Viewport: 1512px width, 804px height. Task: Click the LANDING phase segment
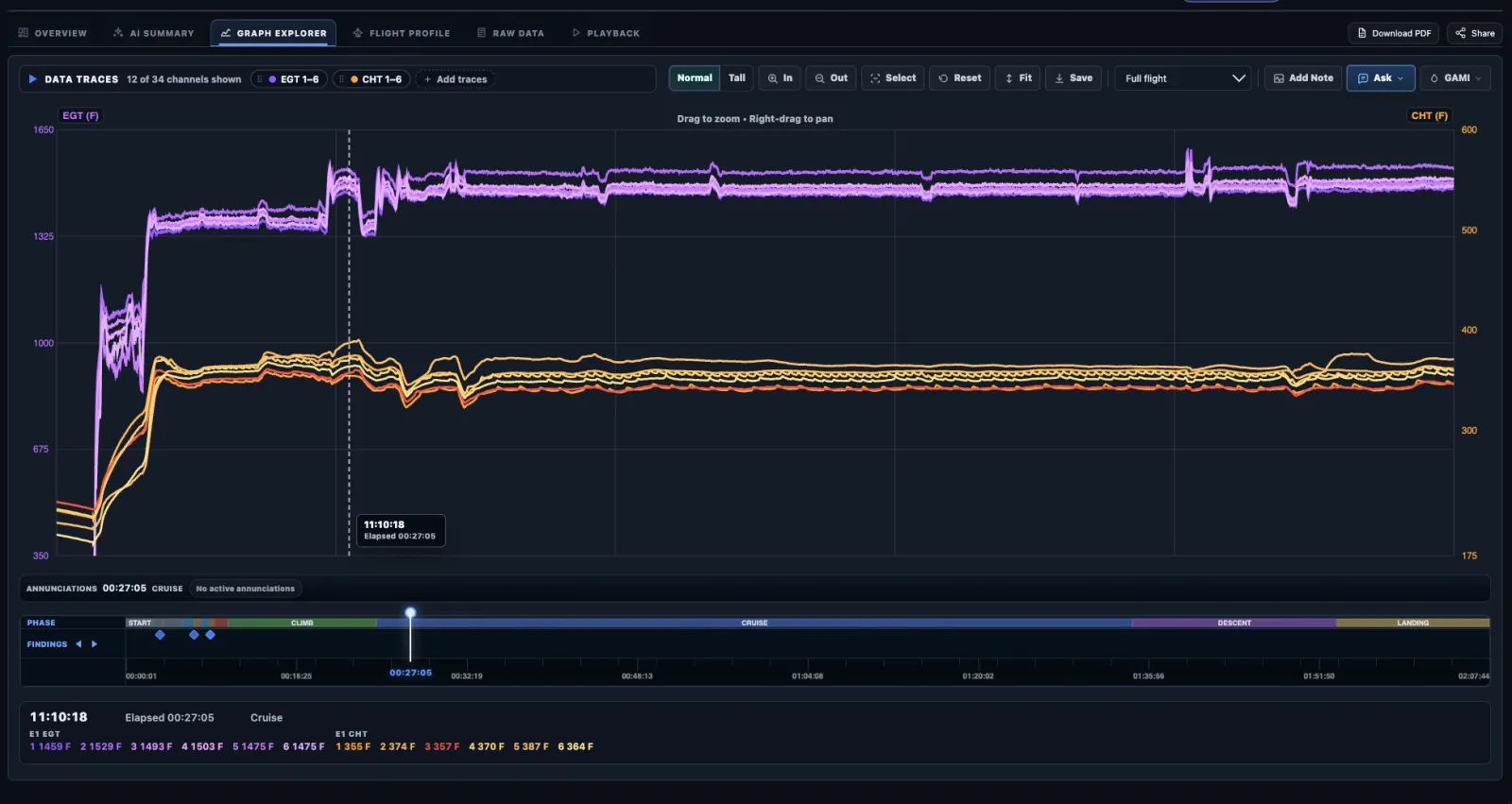click(1413, 624)
